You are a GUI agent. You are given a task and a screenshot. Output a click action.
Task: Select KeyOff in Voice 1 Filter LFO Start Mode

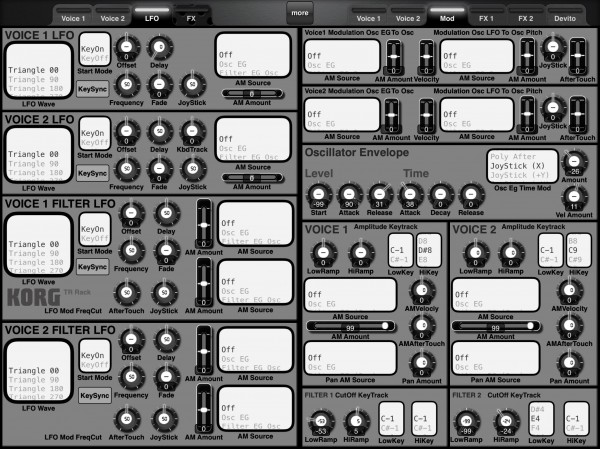[95, 238]
